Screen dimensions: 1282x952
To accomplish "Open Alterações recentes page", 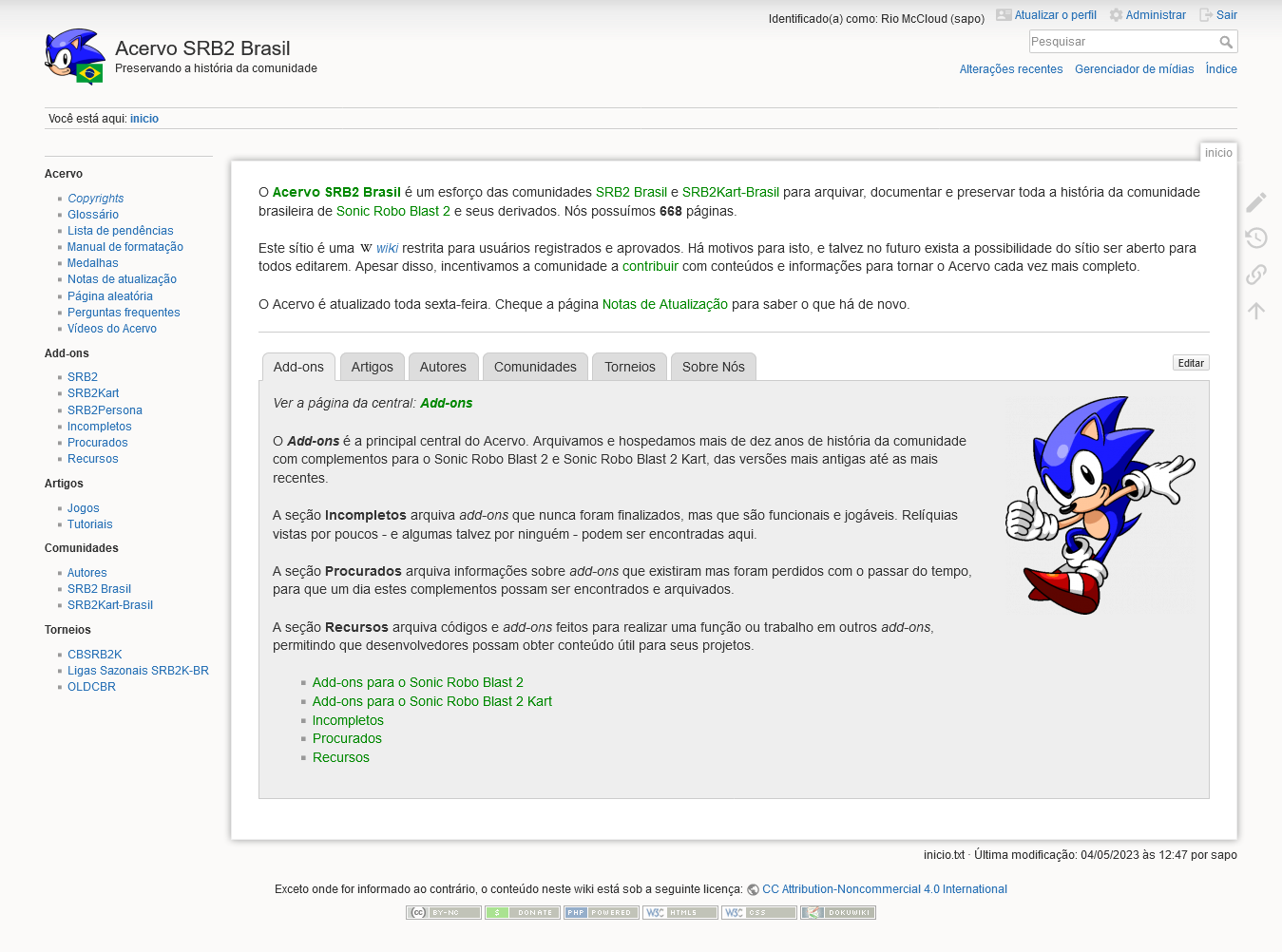I will [x=1011, y=69].
